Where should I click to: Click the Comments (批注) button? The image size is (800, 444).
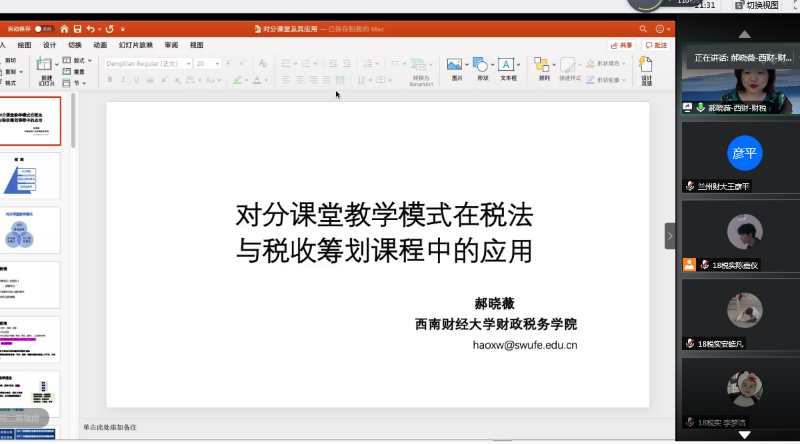pos(656,45)
